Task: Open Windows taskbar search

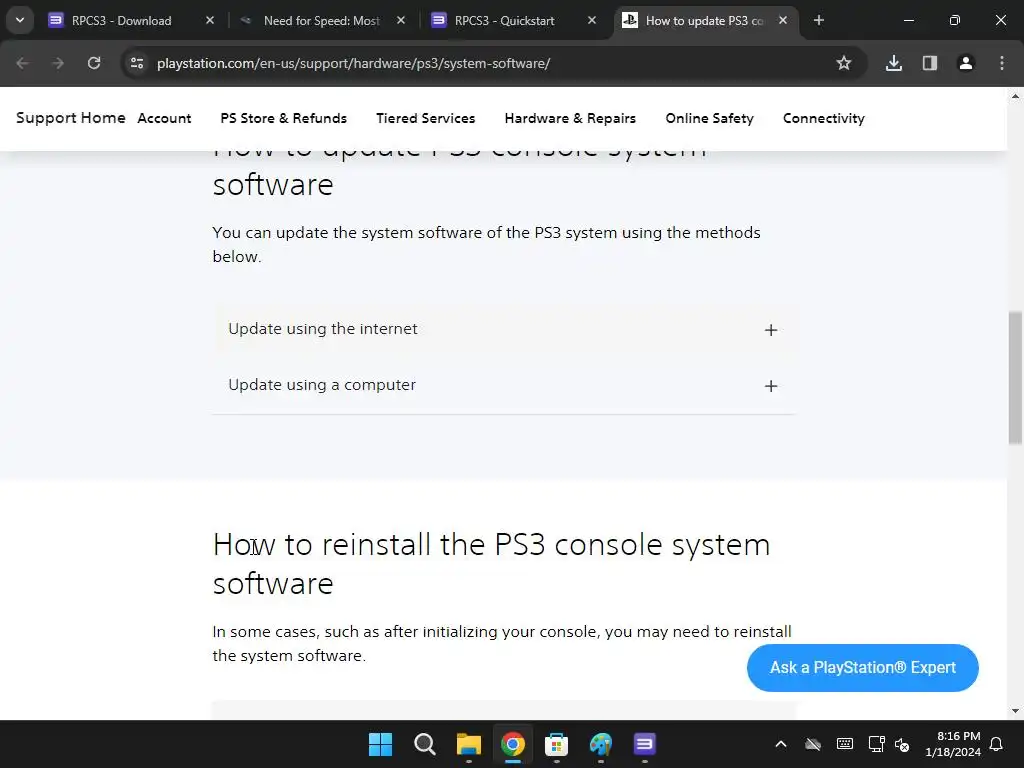Action: (424, 744)
